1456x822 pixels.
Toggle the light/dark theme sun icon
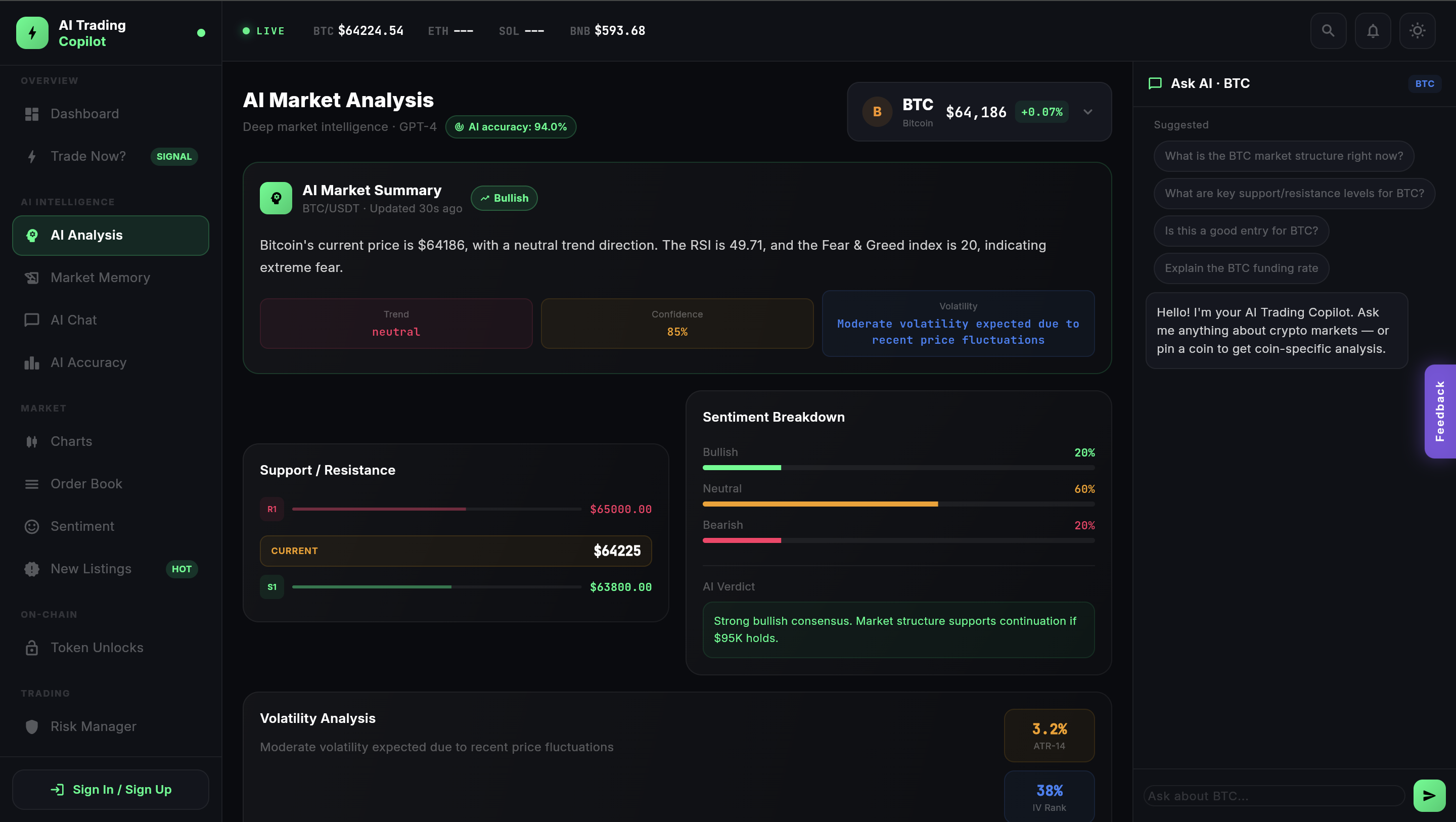[1417, 30]
